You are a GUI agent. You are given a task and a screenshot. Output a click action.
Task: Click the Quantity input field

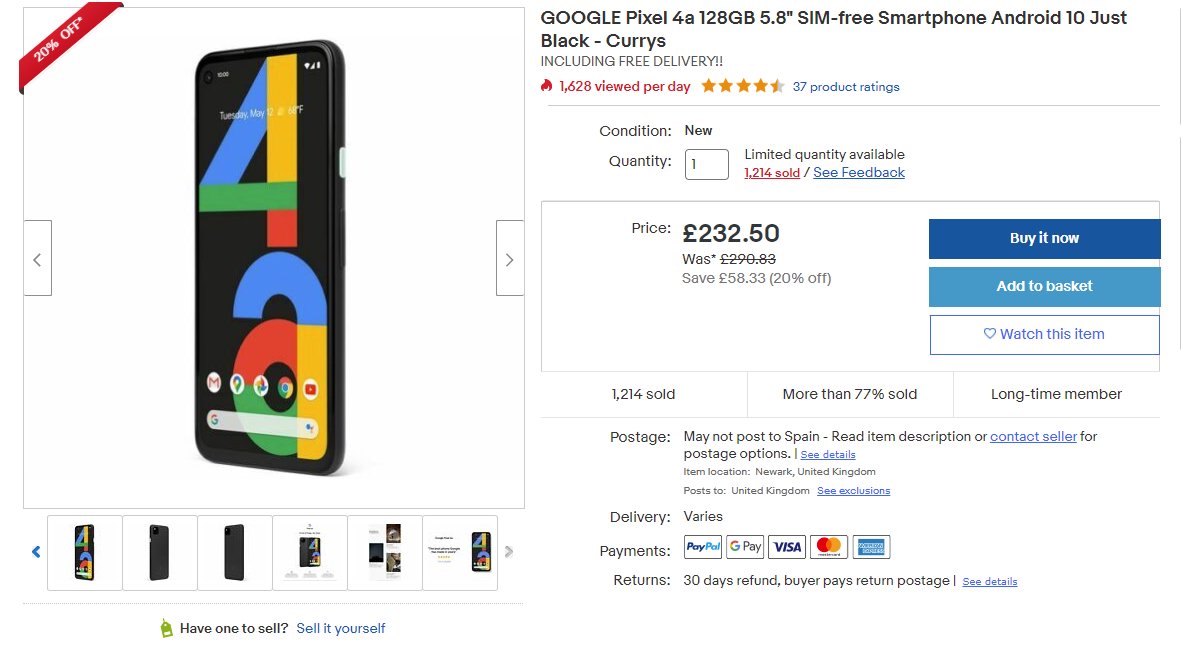coord(706,165)
